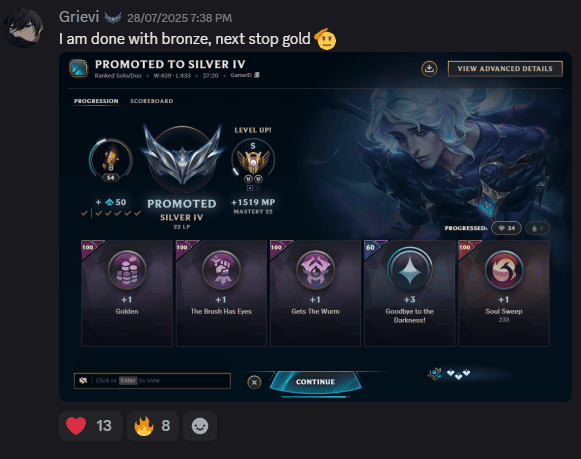Click the round X button beside Continue

254,382
